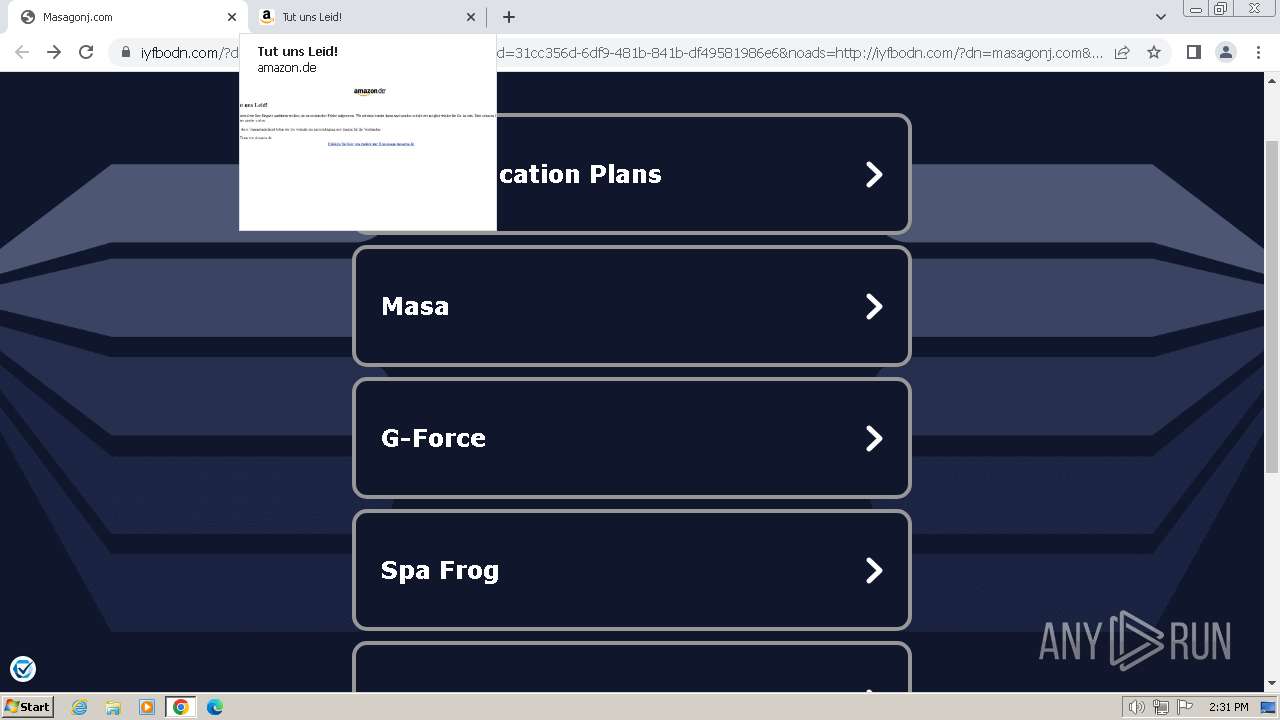
Task: Go back to the previous page
Action: coord(22,52)
